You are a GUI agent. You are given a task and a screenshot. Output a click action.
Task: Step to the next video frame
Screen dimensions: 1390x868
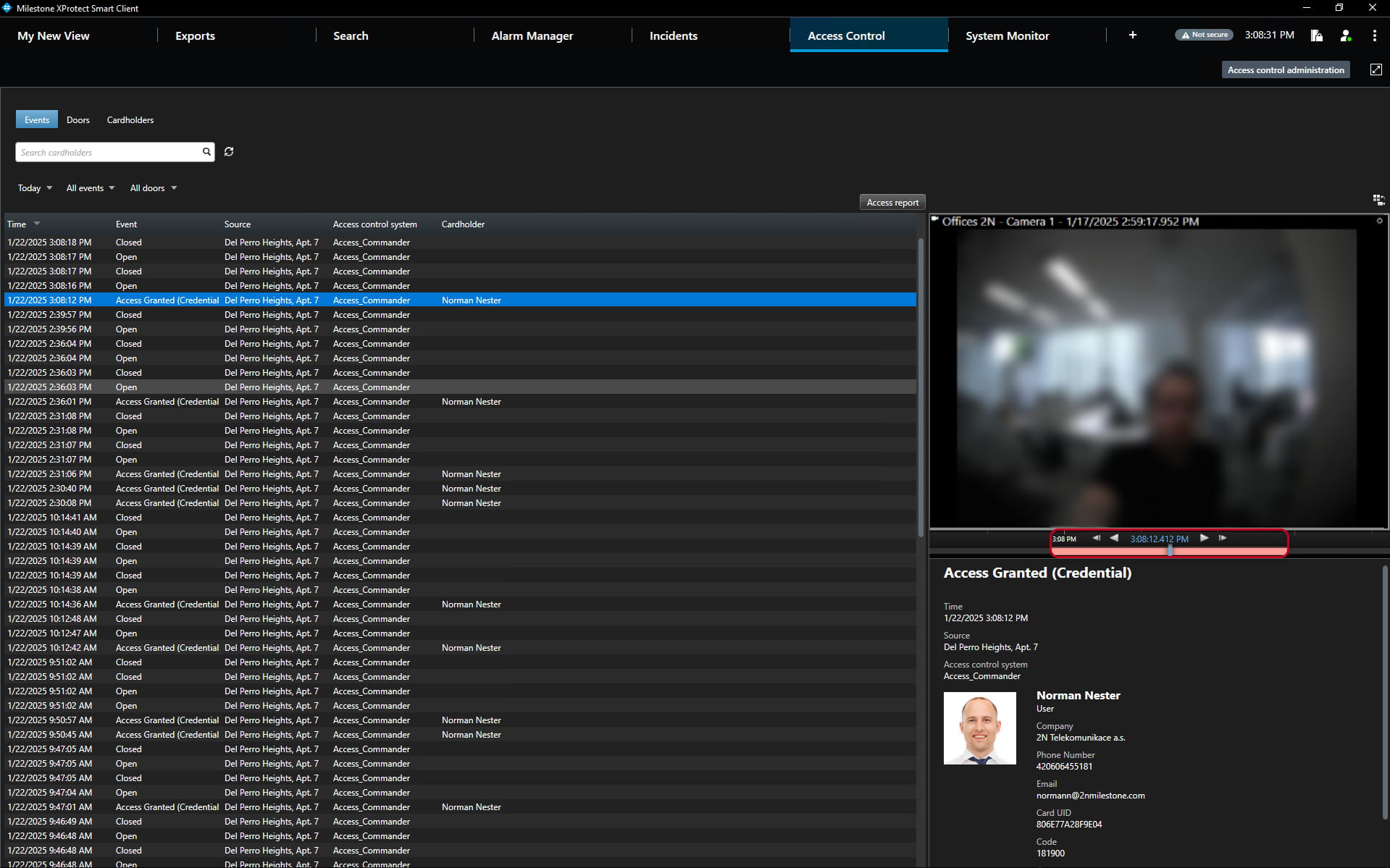(1223, 538)
